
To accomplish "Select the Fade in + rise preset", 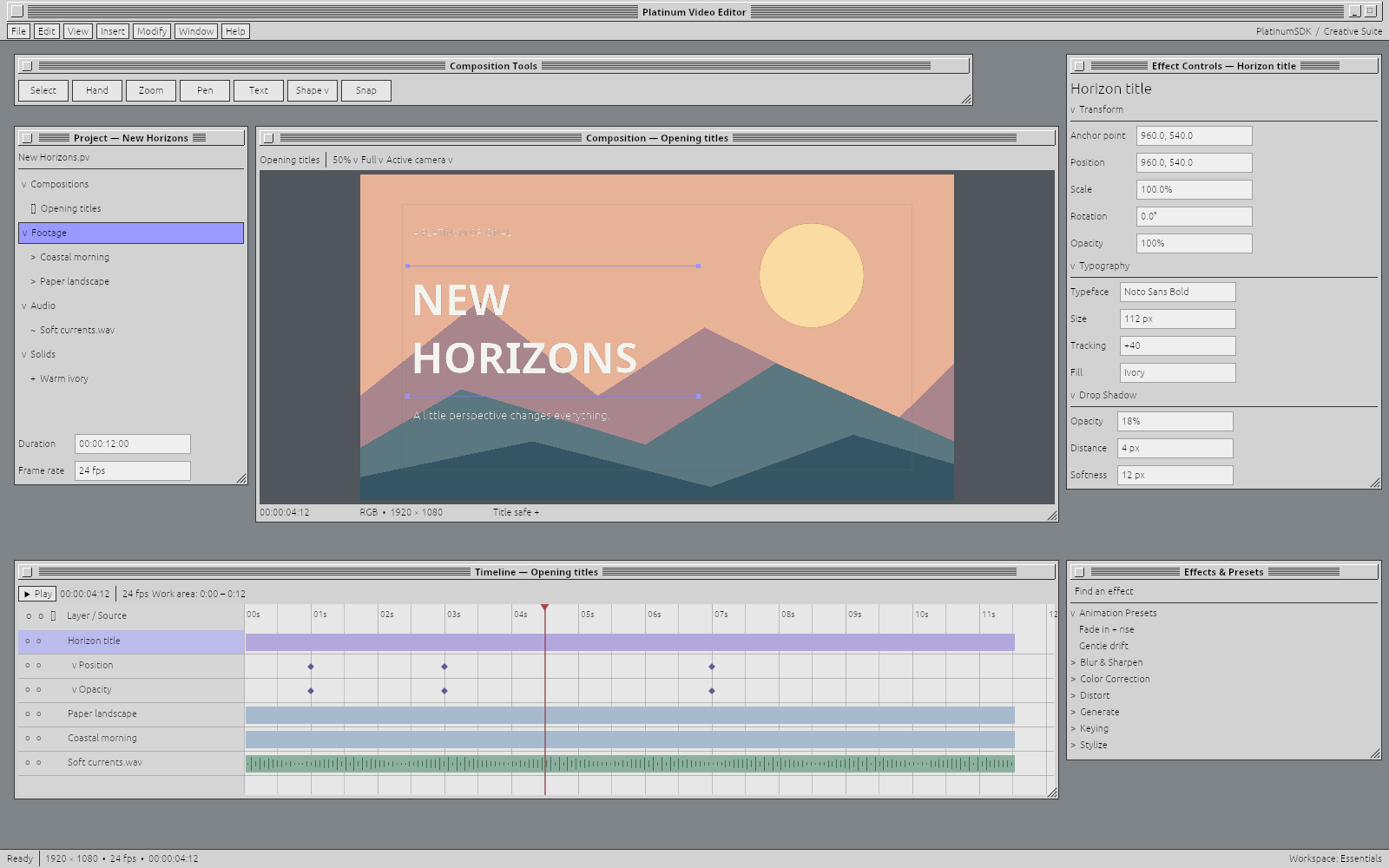I will [x=1106, y=630].
